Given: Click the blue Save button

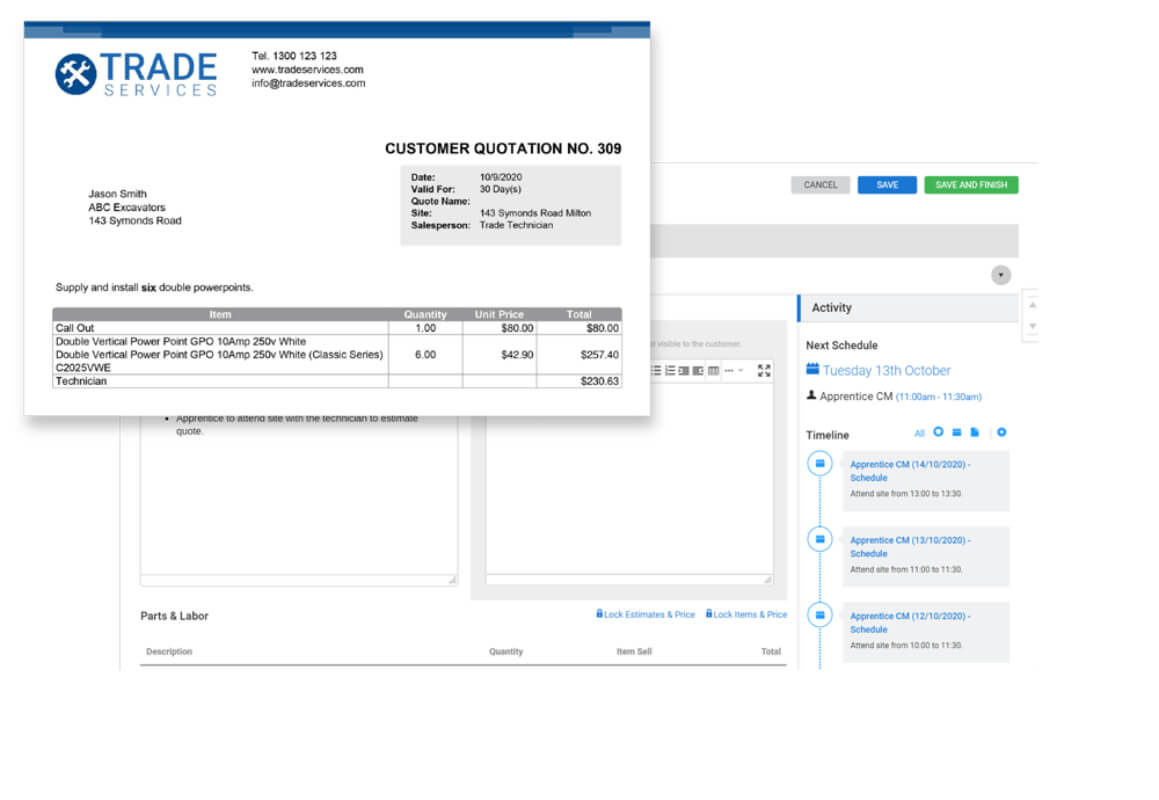Looking at the screenshot, I should pyautogui.click(x=887, y=185).
